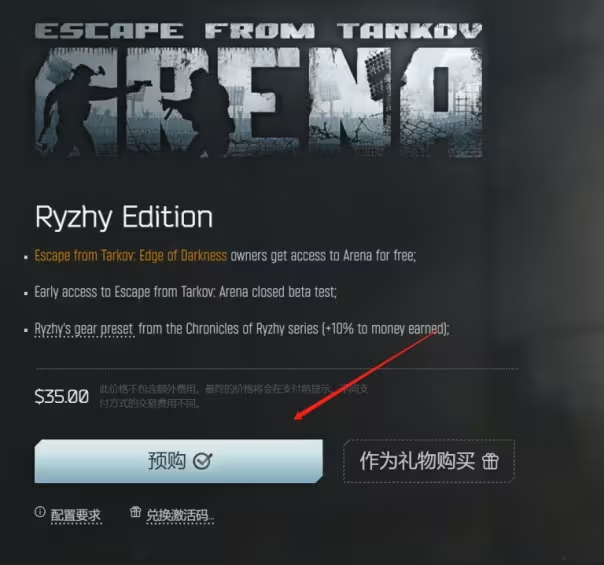Viewport: 604px width, 565px height.
Task: Open the 兑换激活码 redeem code link
Action: (x=180, y=515)
